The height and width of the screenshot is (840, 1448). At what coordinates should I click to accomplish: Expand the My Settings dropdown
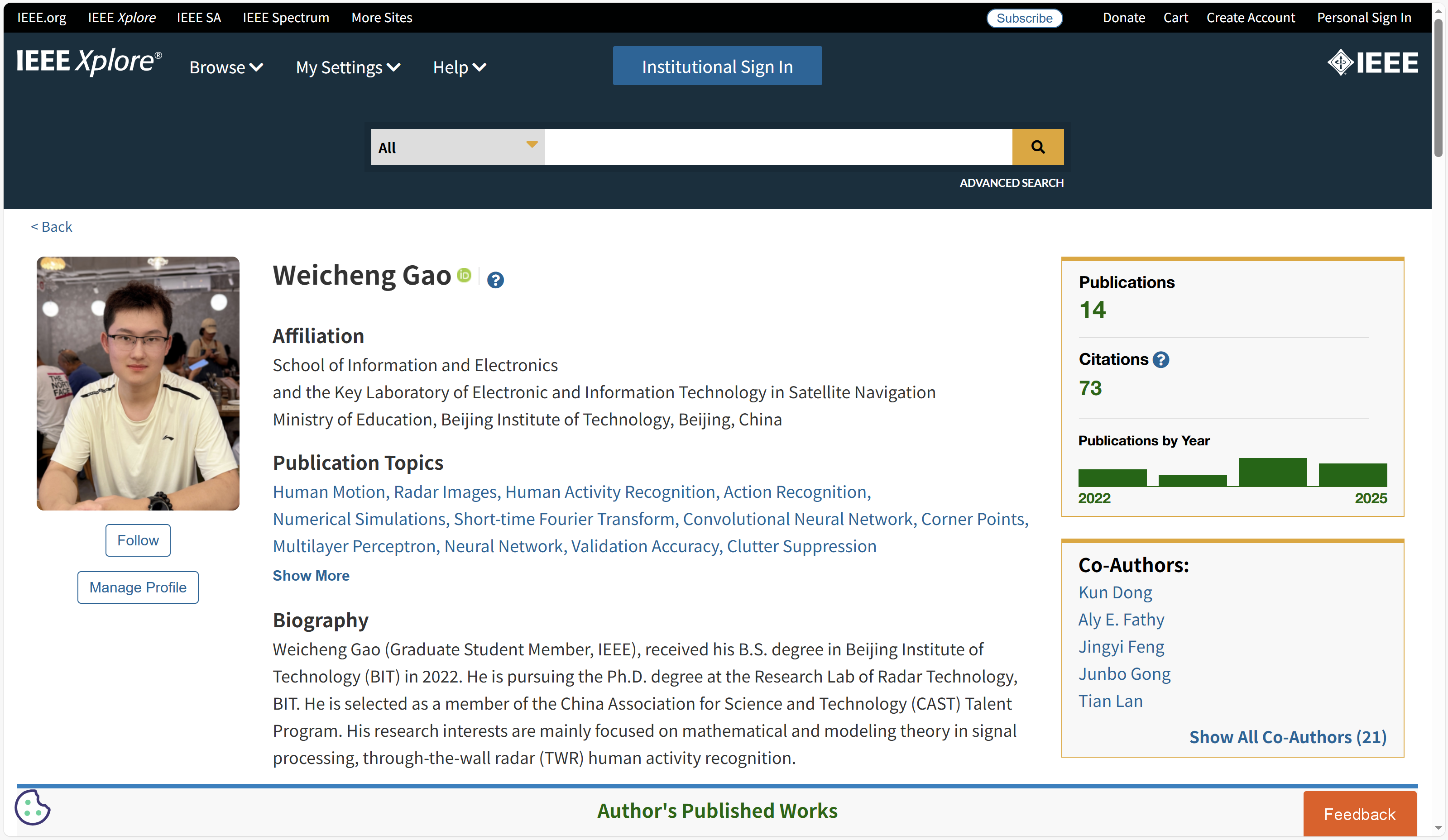click(348, 67)
